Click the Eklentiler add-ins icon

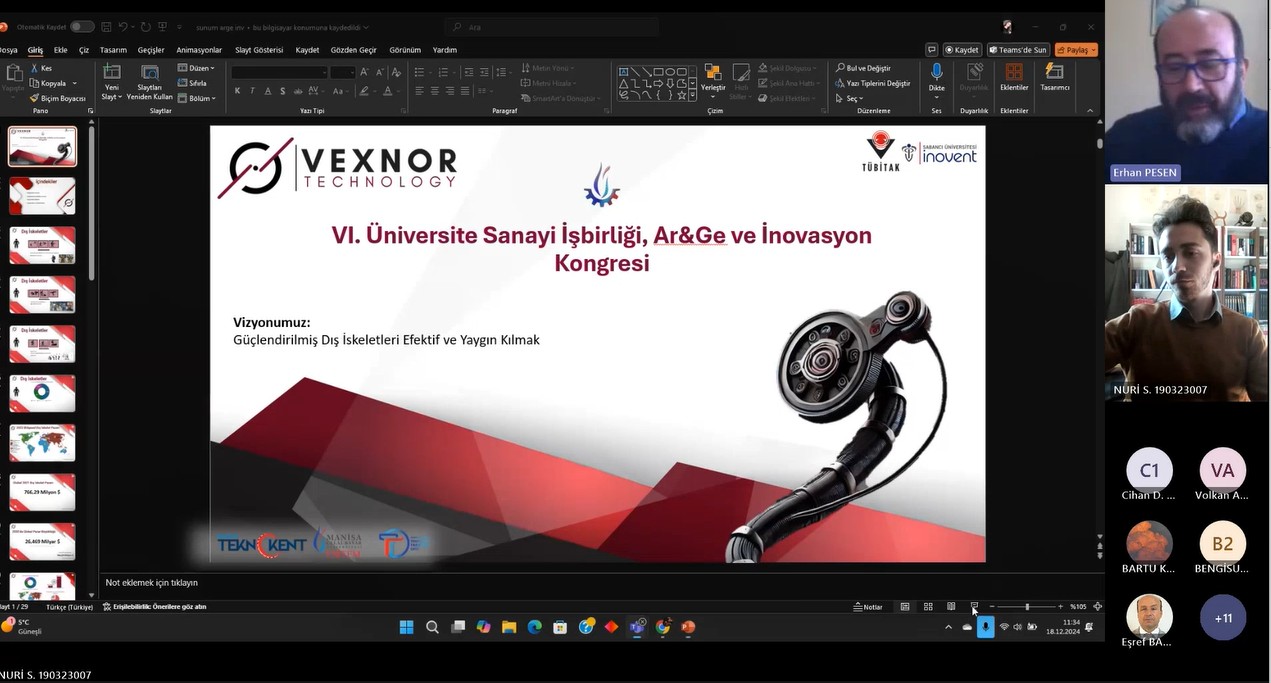1013,72
